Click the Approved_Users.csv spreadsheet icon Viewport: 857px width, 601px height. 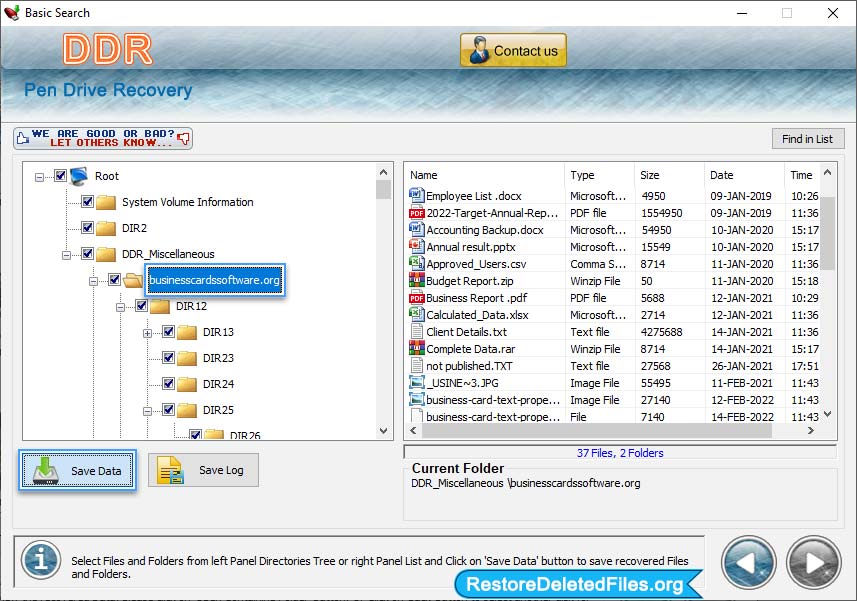point(416,263)
